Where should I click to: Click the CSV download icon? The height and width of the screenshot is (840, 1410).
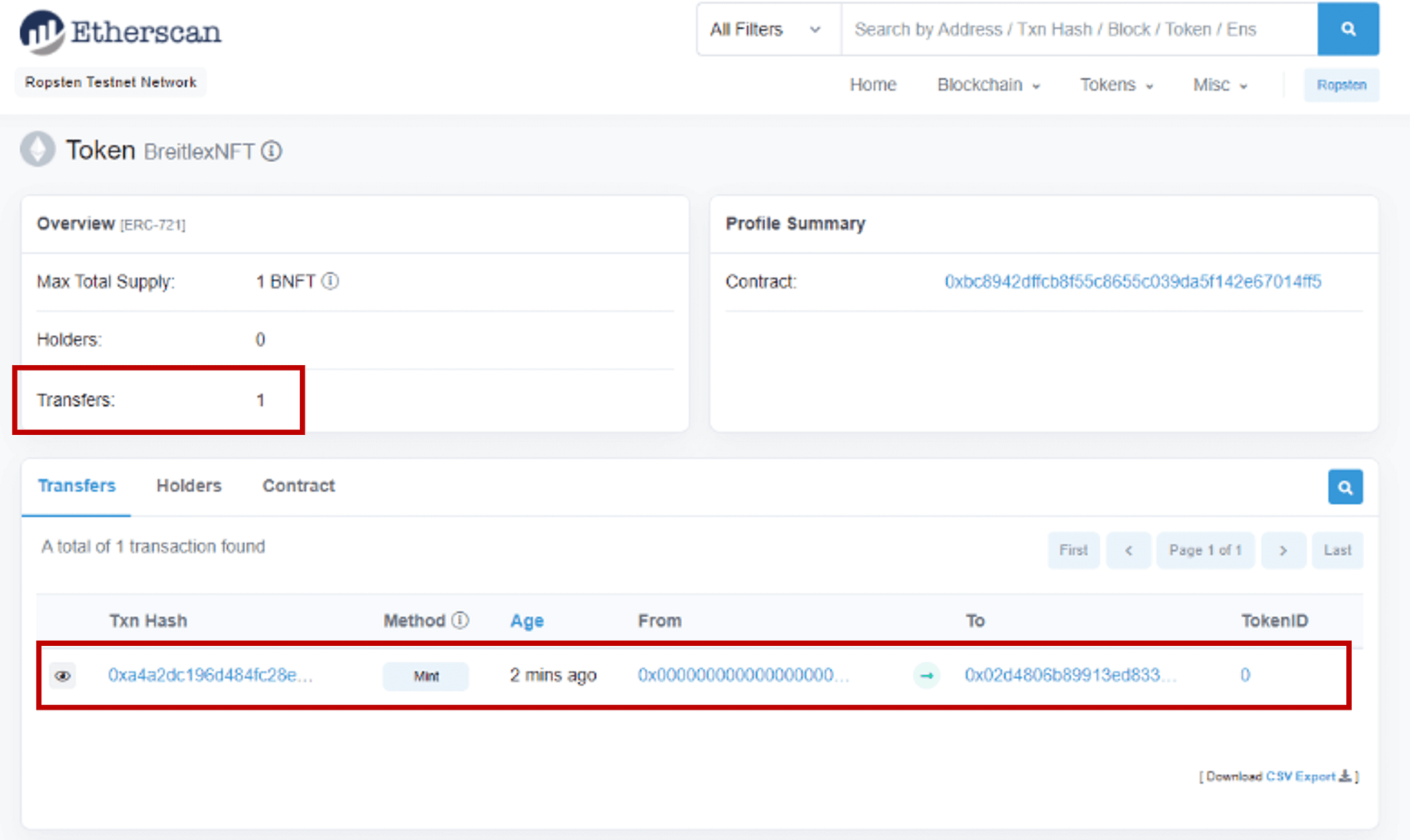[1345, 776]
